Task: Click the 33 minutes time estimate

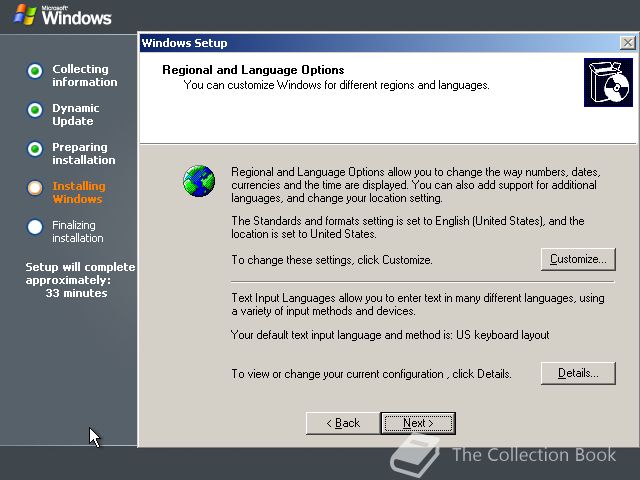Action: tap(76, 293)
